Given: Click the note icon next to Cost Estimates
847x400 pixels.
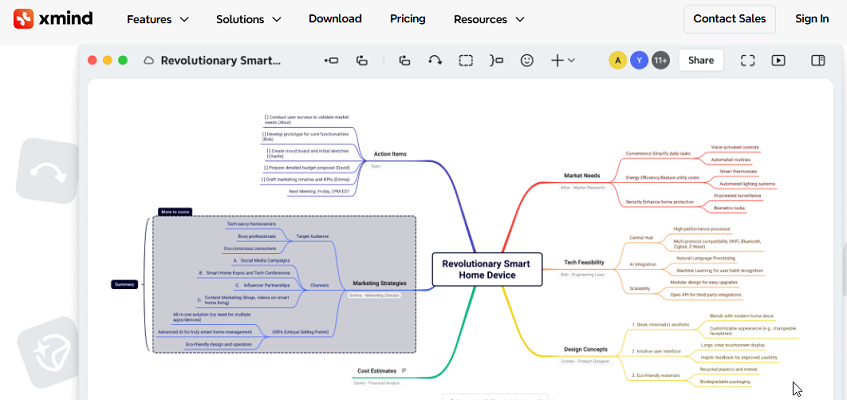Looking at the screenshot, I should (x=404, y=371).
